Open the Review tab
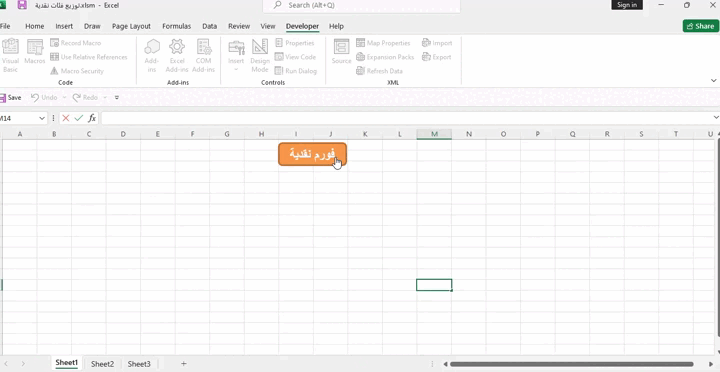 coord(239,26)
